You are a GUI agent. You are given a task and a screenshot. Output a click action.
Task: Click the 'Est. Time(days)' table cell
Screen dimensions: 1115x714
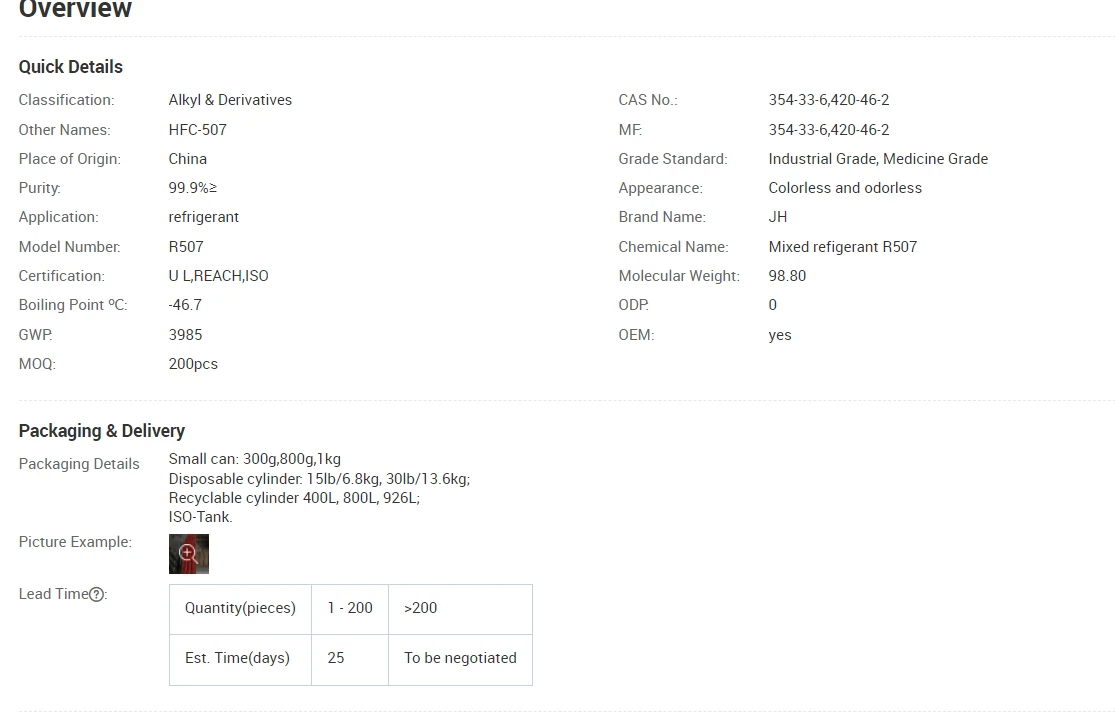coord(240,659)
